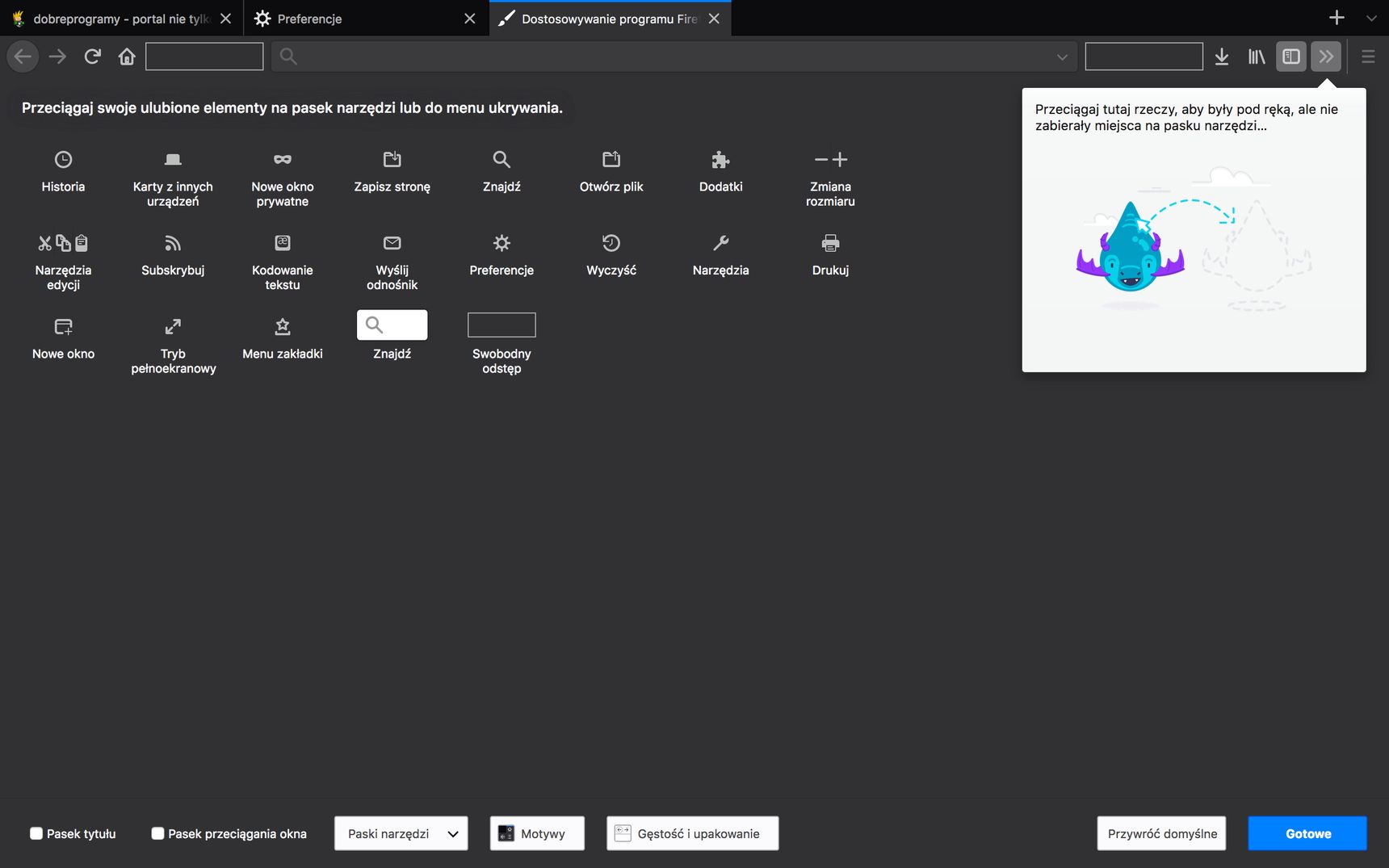Enable the Pasek tytułu checkbox
This screenshot has height=868, width=1389.
(x=36, y=833)
